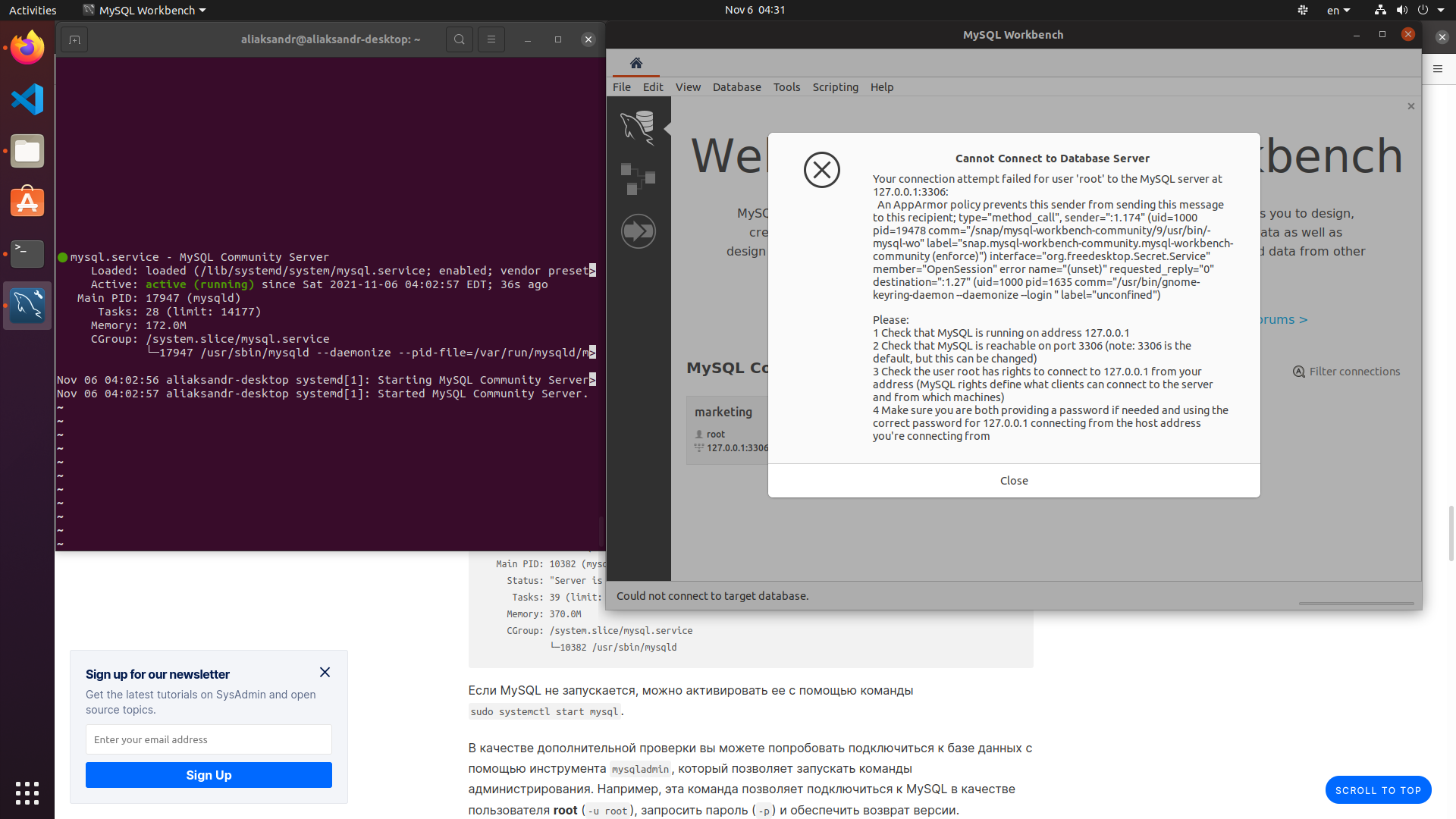This screenshot has width=1456, height=819.
Task: Open the clock and calendar panel
Action: pyautogui.click(x=755, y=10)
